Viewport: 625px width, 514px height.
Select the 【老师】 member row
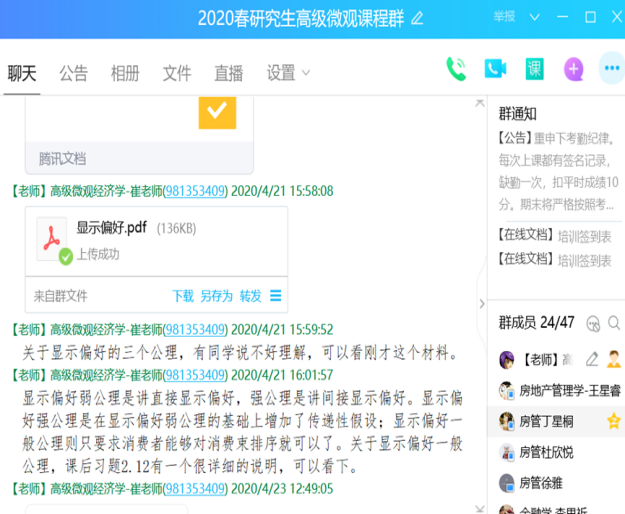pos(556,360)
